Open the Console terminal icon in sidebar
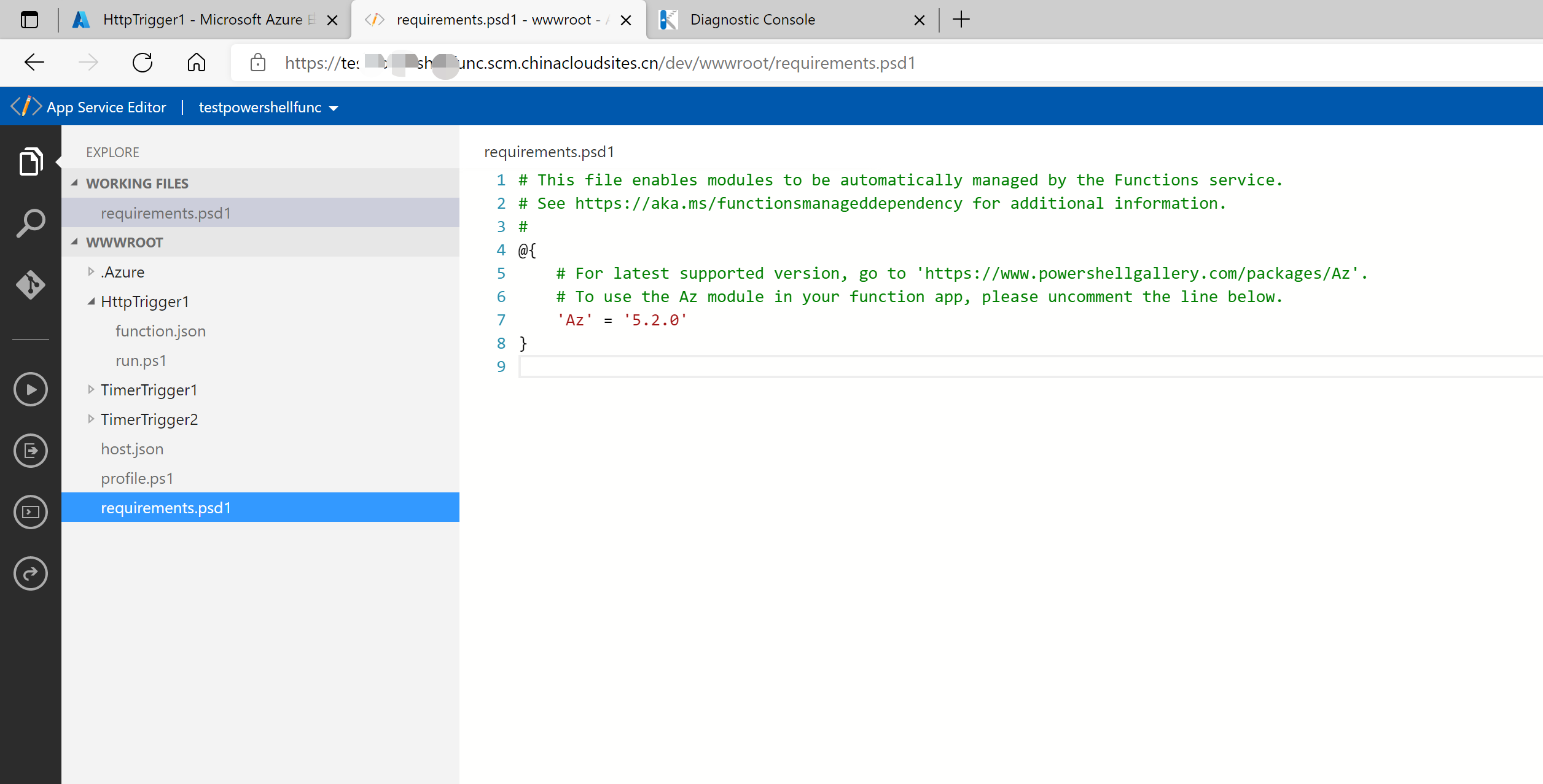The width and height of the screenshot is (1543, 784). (31, 512)
